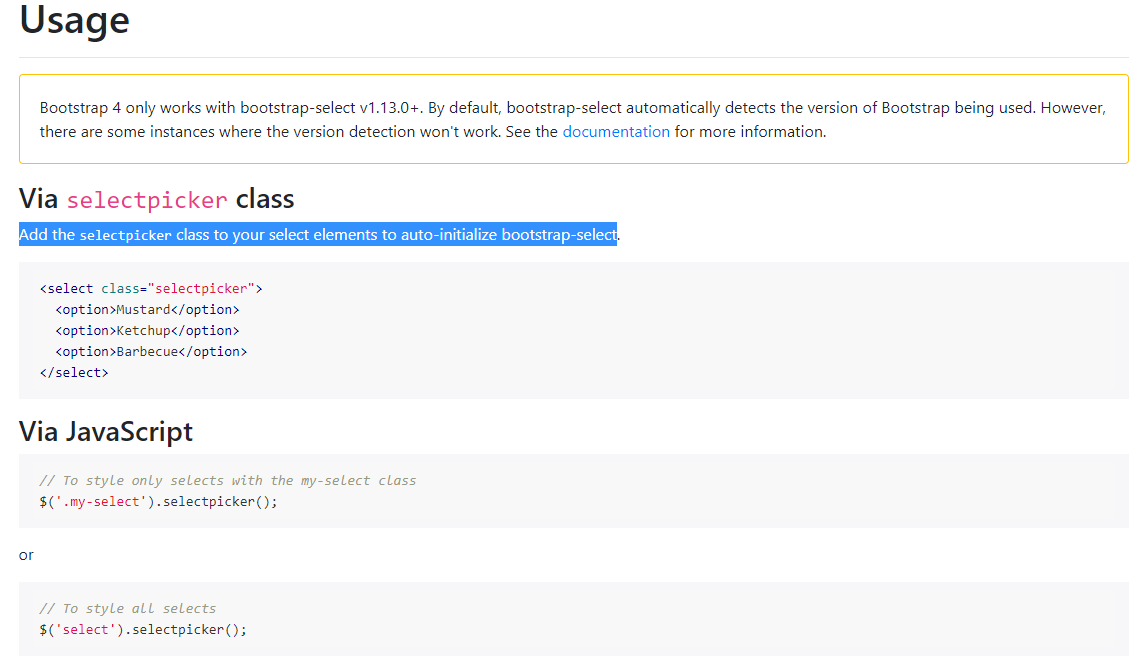Click the 'Via selectpicker class' heading

(x=157, y=199)
